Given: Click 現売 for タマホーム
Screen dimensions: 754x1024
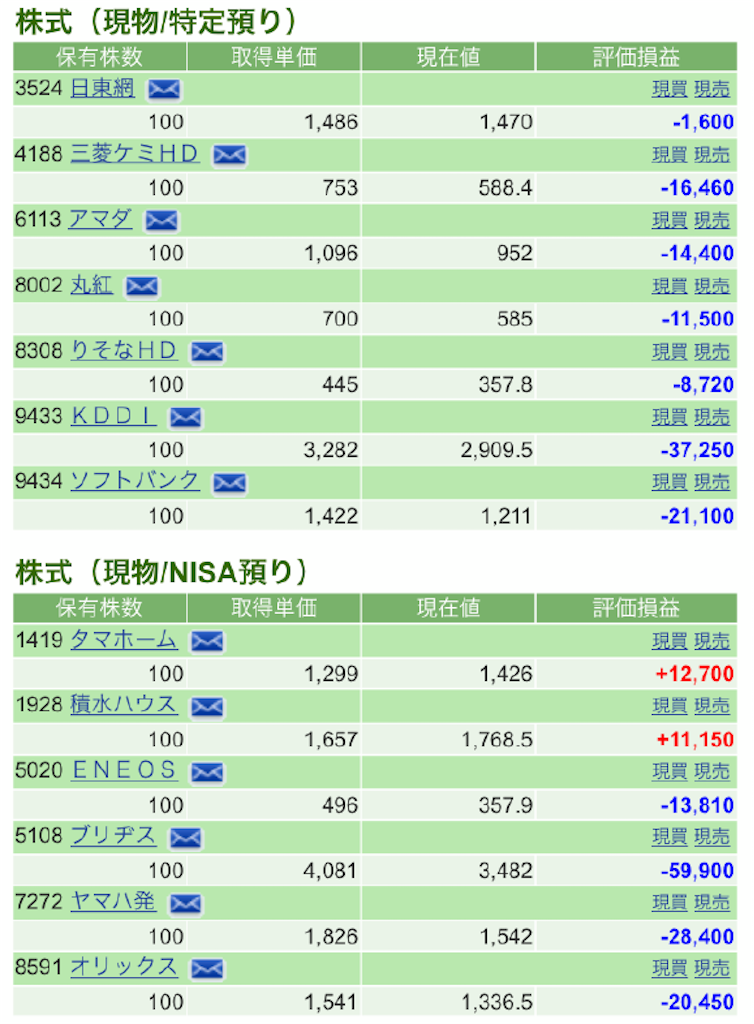Looking at the screenshot, I should click(712, 641).
